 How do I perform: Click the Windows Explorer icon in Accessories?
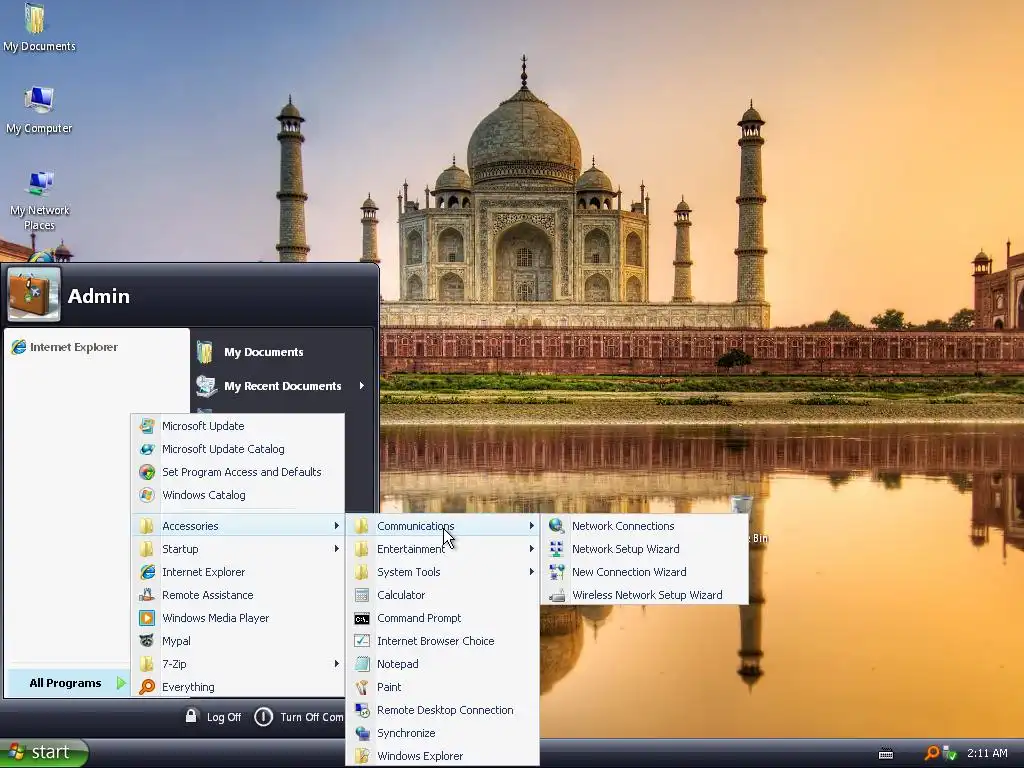(x=362, y=756)
